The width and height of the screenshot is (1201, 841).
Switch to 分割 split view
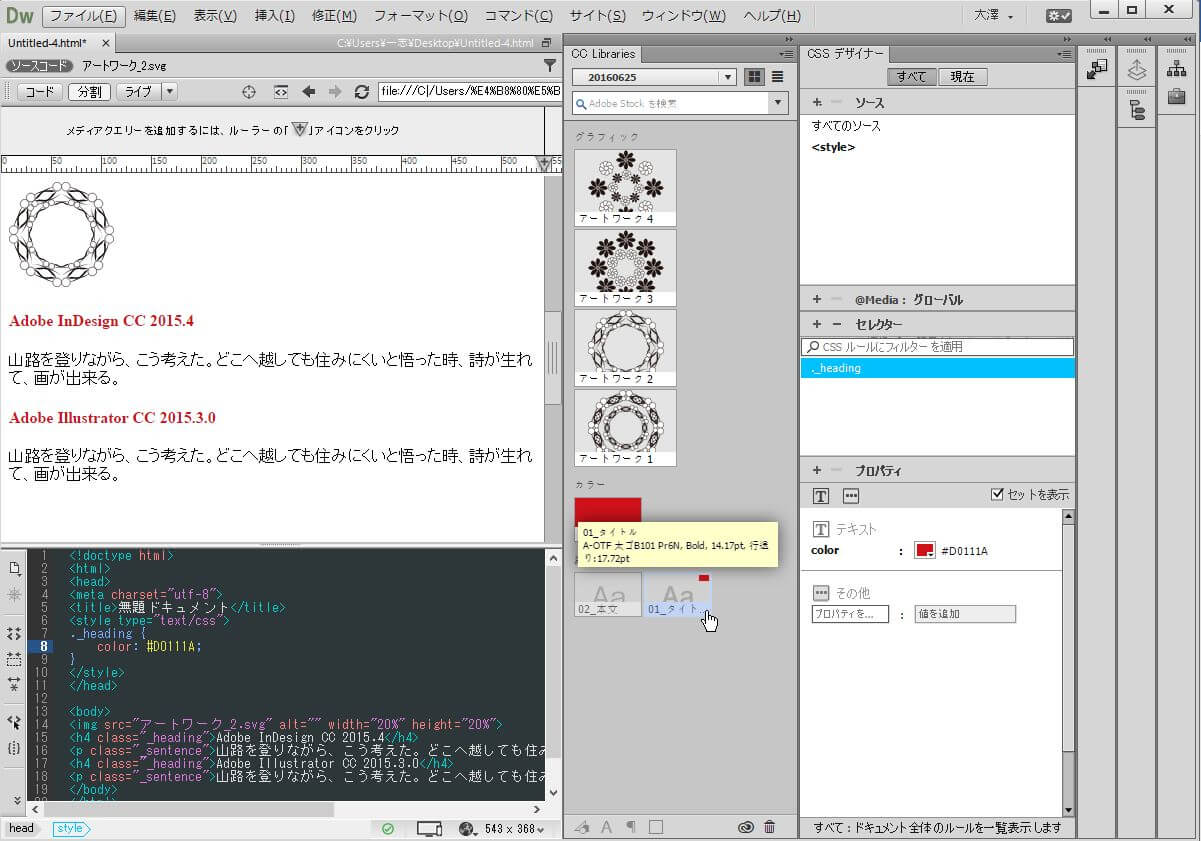click(x=88, y=92)
